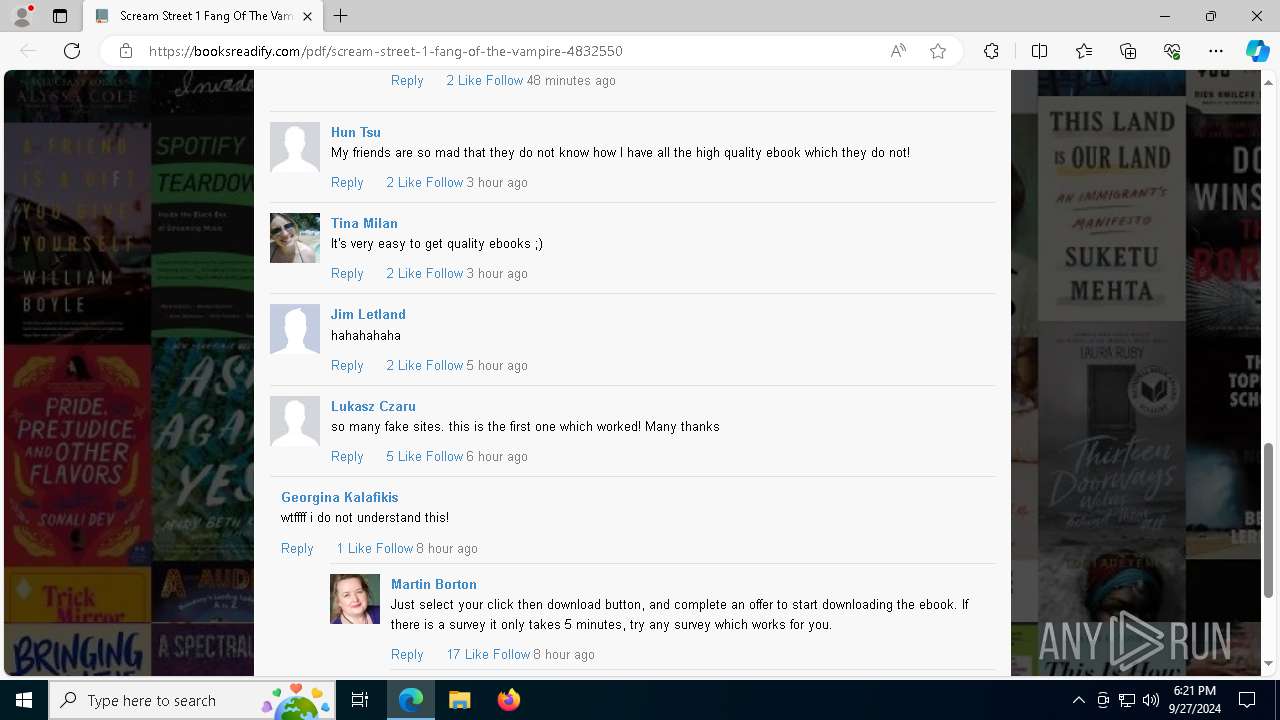Reply to Lukasz Czaru comment
The width and height of the screenshot is (1280, 720).
point(347,456)
